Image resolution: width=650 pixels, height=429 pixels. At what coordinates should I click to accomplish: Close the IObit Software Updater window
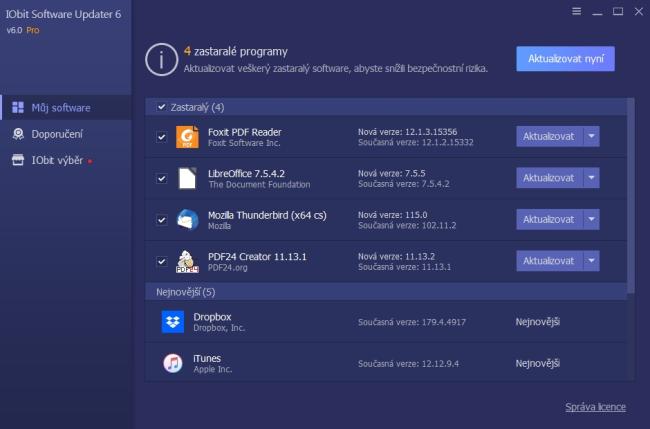[639, 11]
